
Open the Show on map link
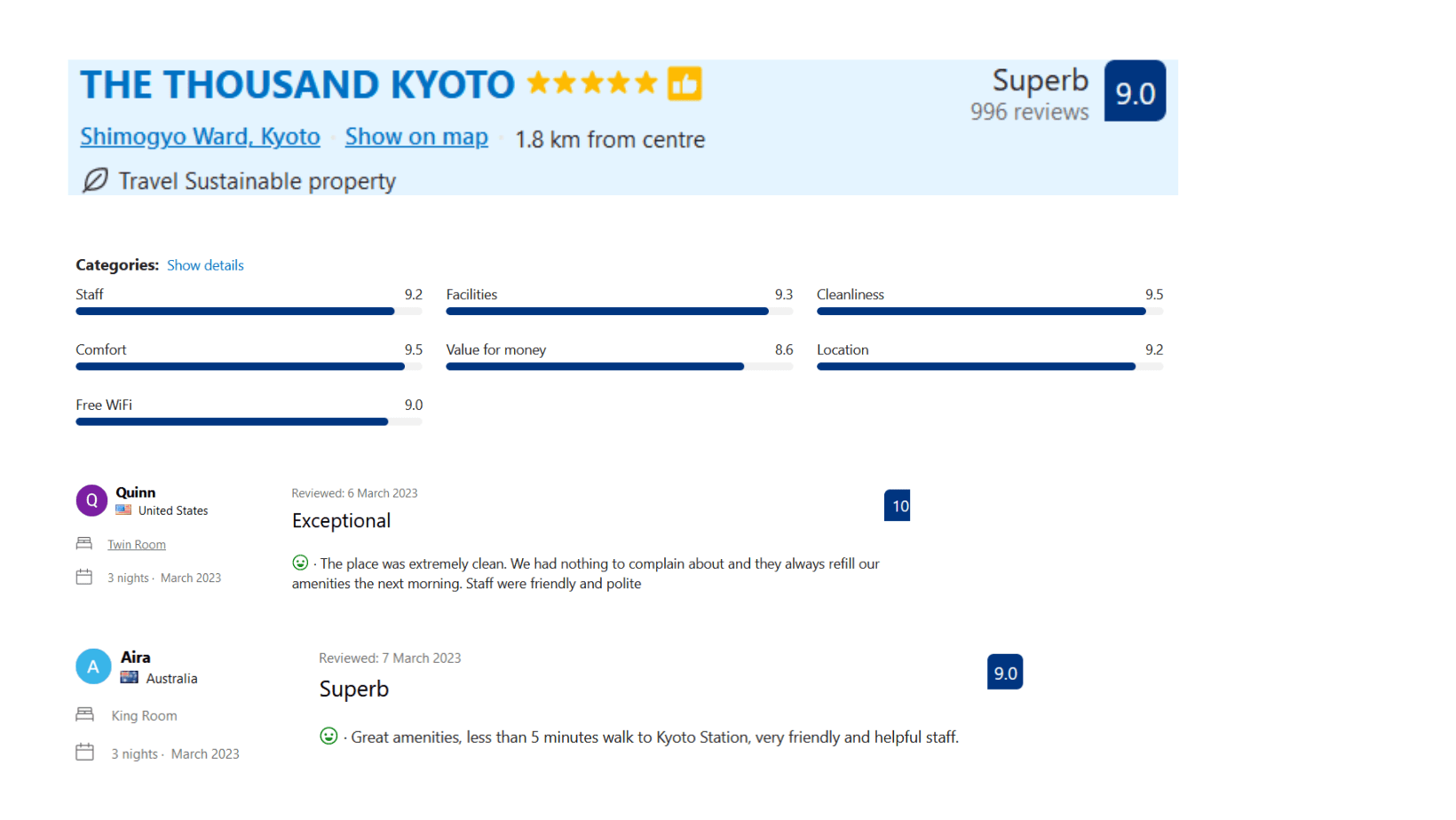(416, 137)
